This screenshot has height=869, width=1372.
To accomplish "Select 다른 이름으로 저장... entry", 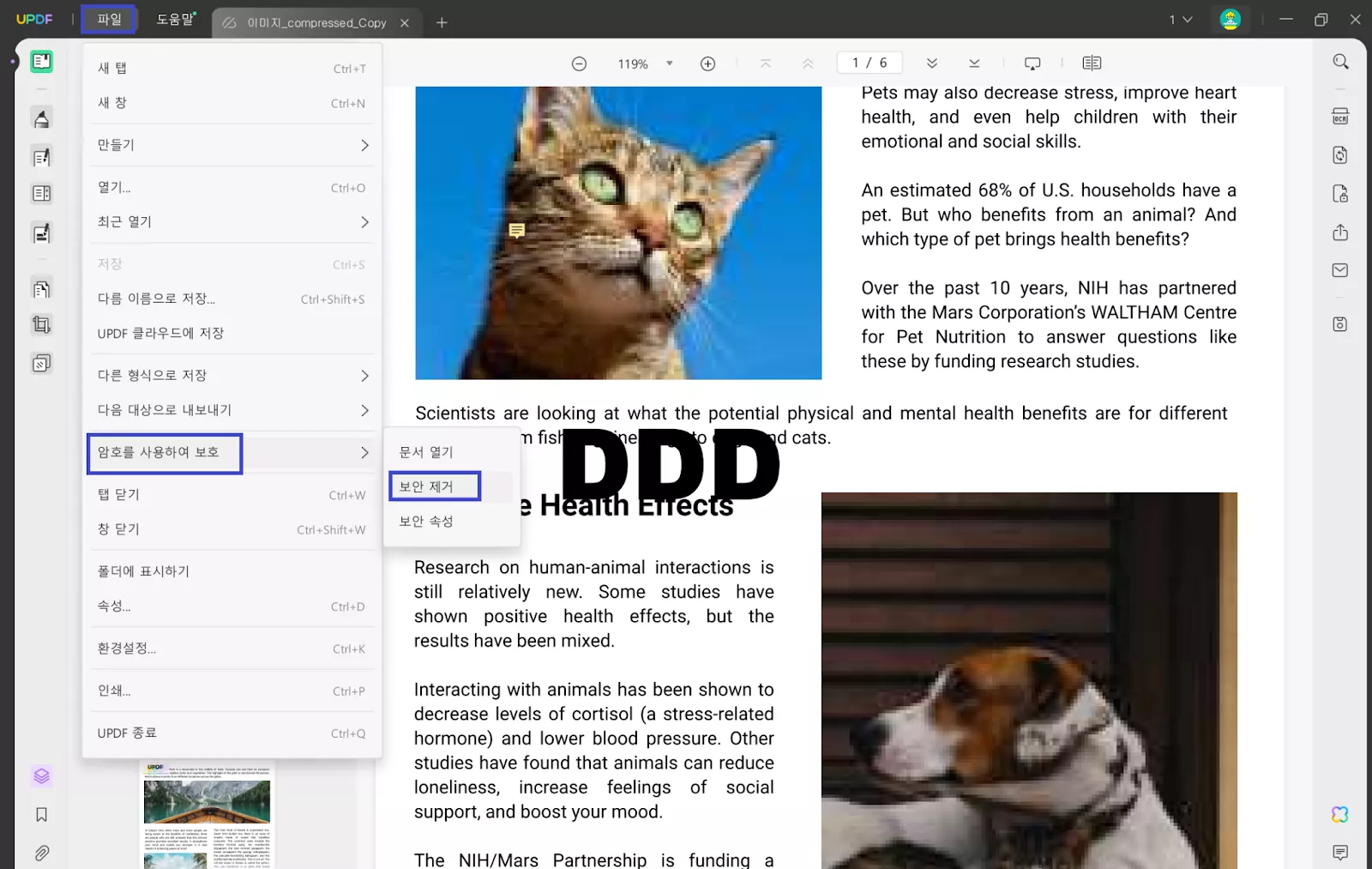I will 232,299.
